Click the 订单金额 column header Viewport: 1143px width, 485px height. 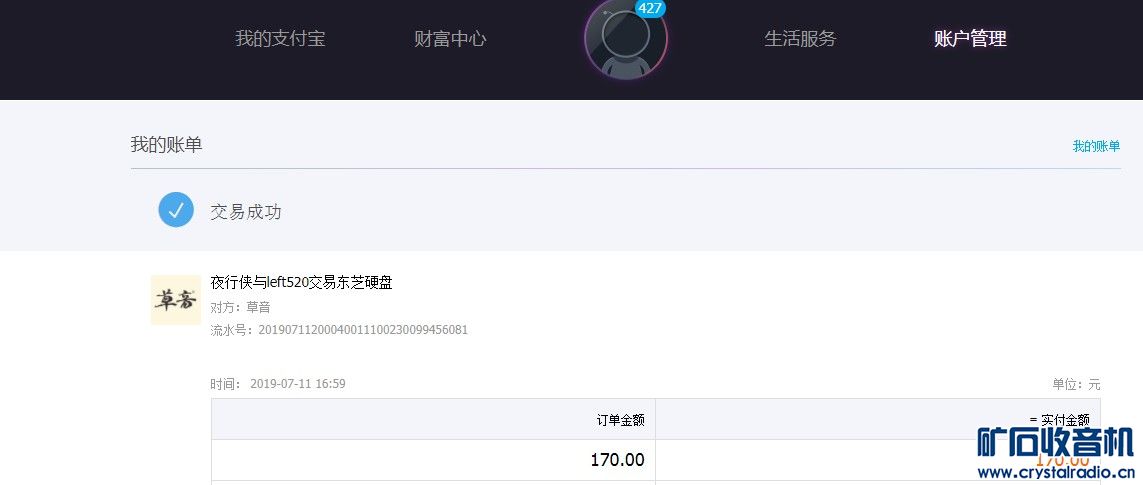620,420
